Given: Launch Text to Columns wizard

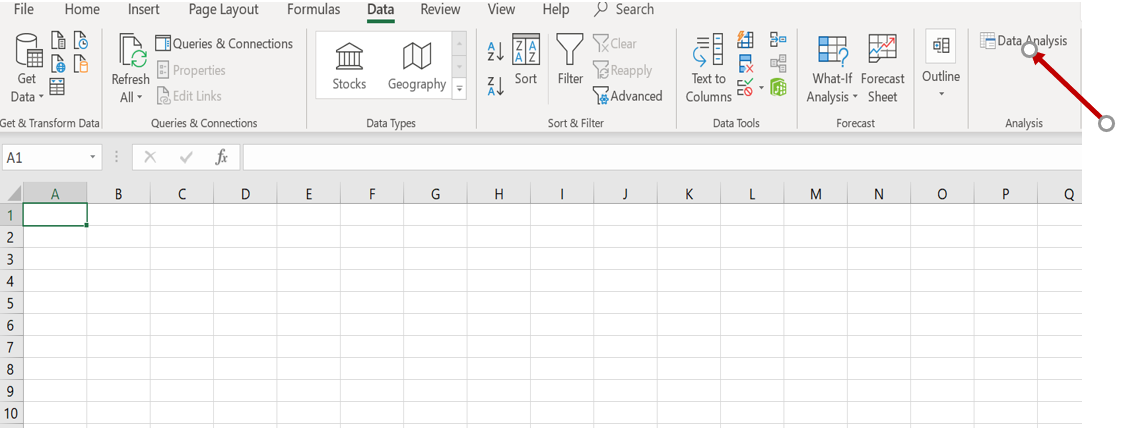Looking at the screenshot, I should [708, 68].
